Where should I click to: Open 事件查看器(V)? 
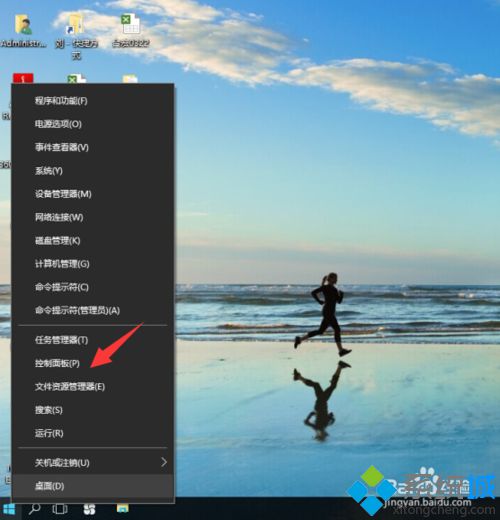tap(93, 147)
